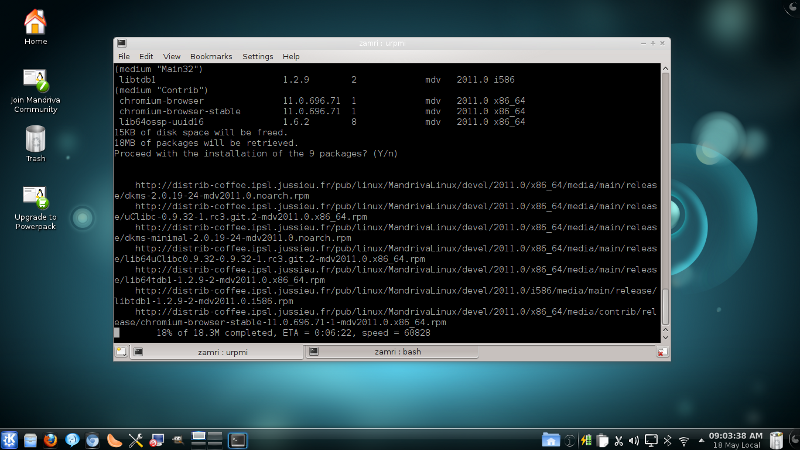Open the file manager from the taskbar

coord(30,440)
